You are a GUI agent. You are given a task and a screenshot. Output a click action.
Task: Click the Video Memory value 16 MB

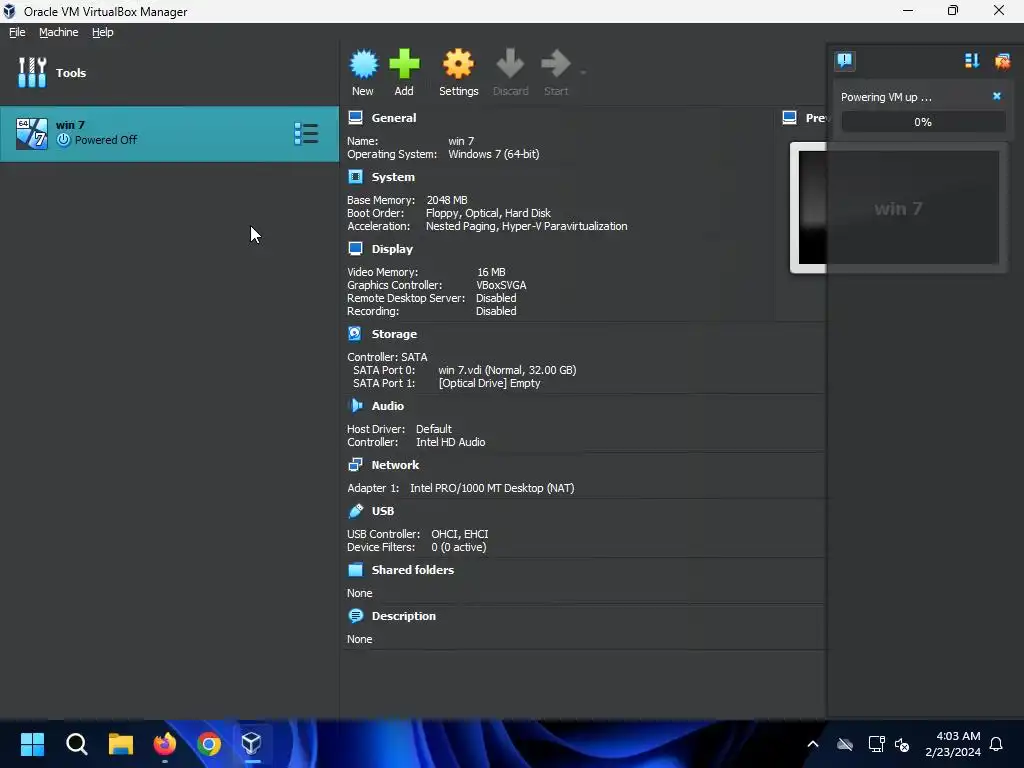(490, 272)
